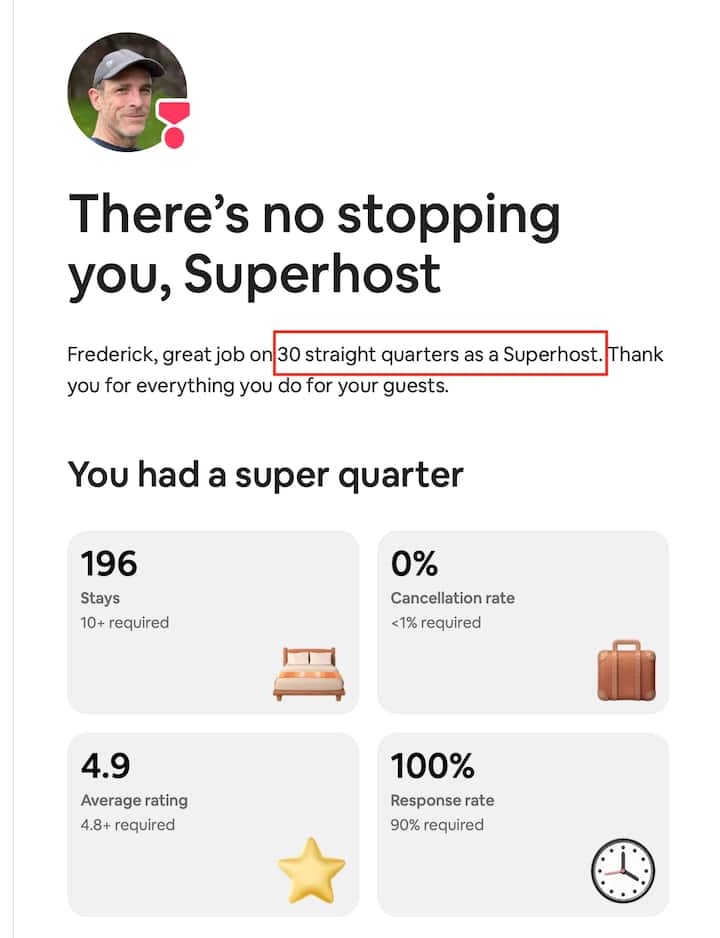Click the "<1% required" text
This screenshot has height=938, width=720.
click(436, 622)
